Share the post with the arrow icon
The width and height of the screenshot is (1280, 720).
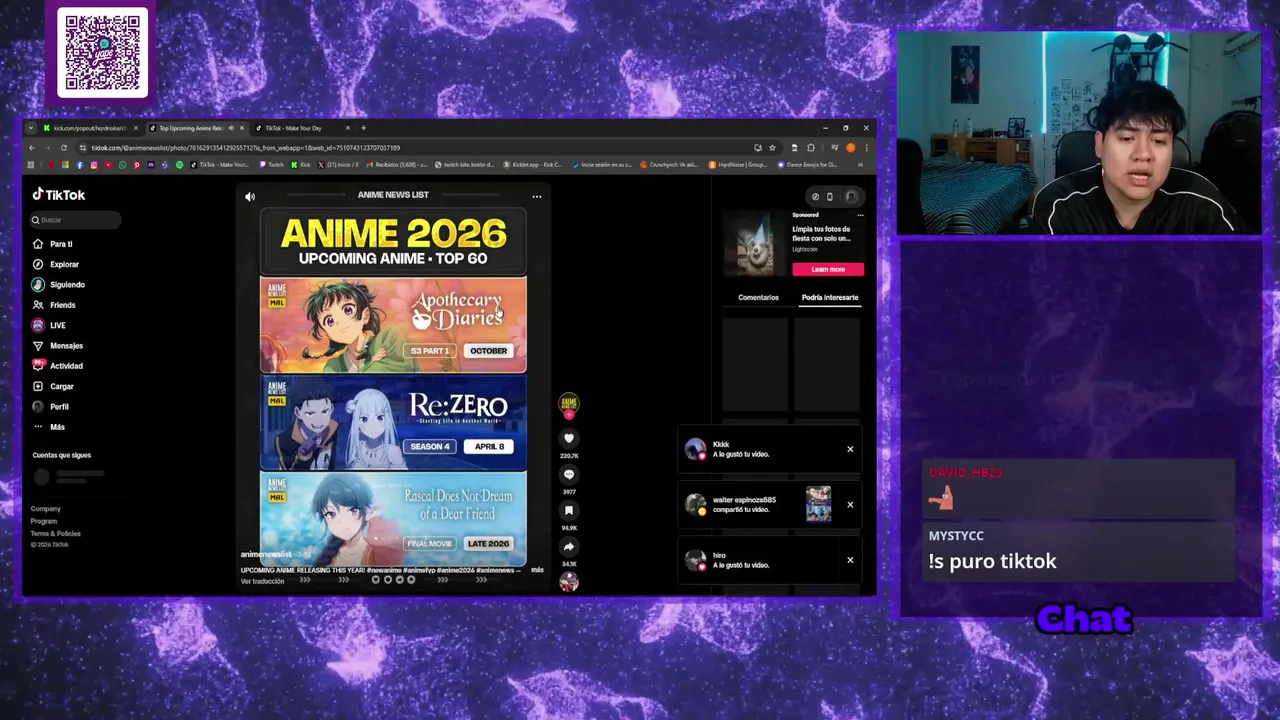coord(569,547)
